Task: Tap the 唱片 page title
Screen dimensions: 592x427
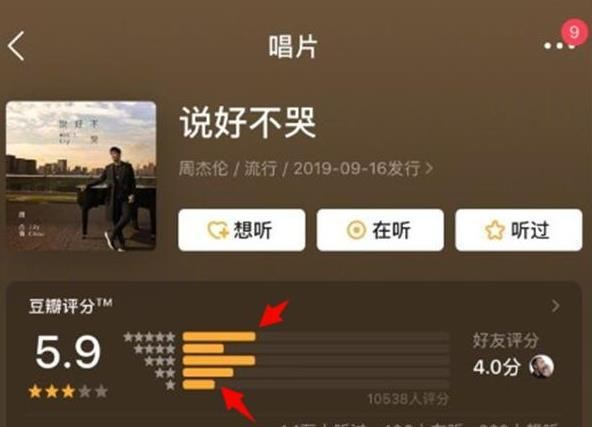Action: click(293, 46)
